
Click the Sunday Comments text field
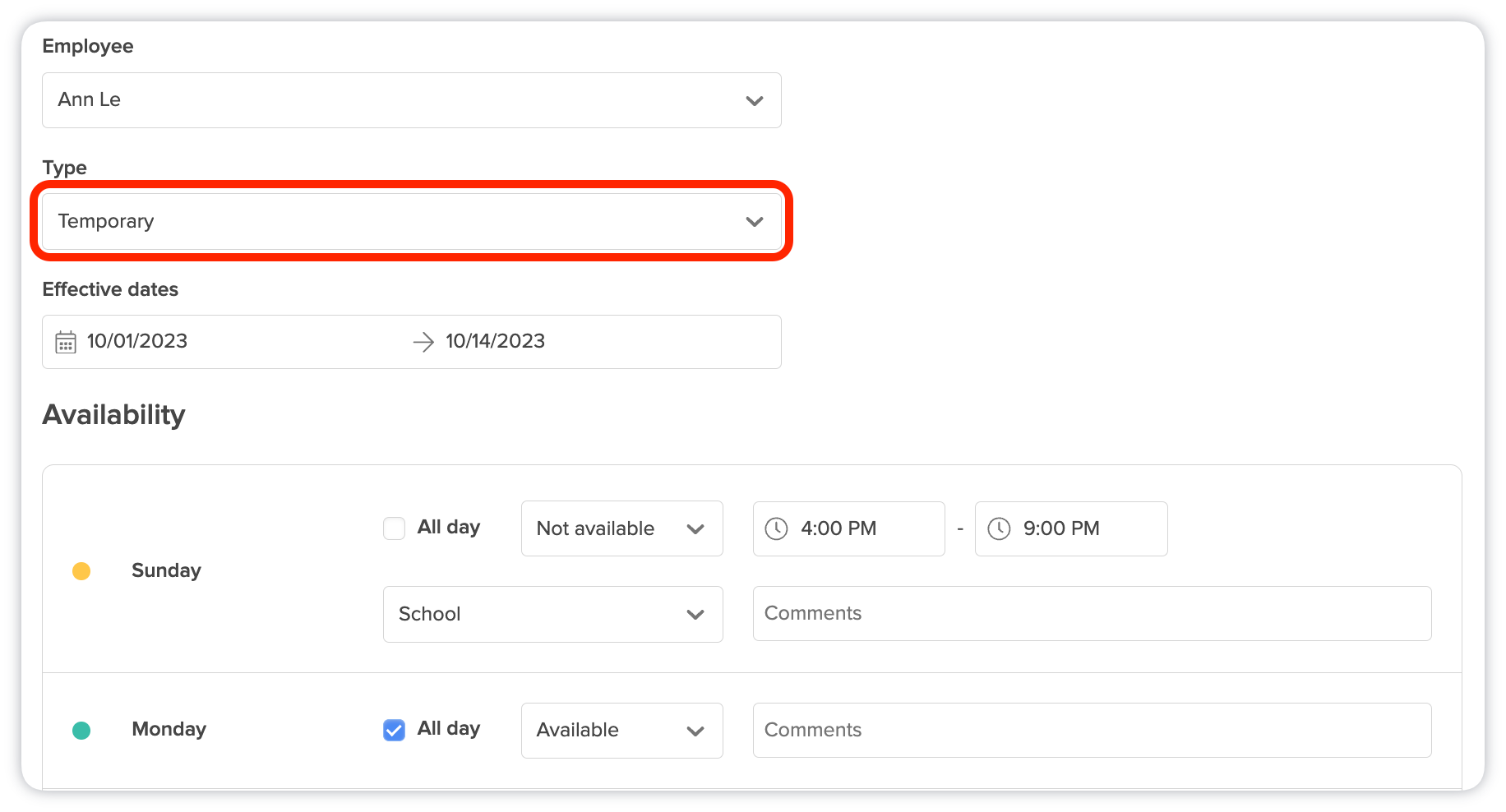point(1092,613)
